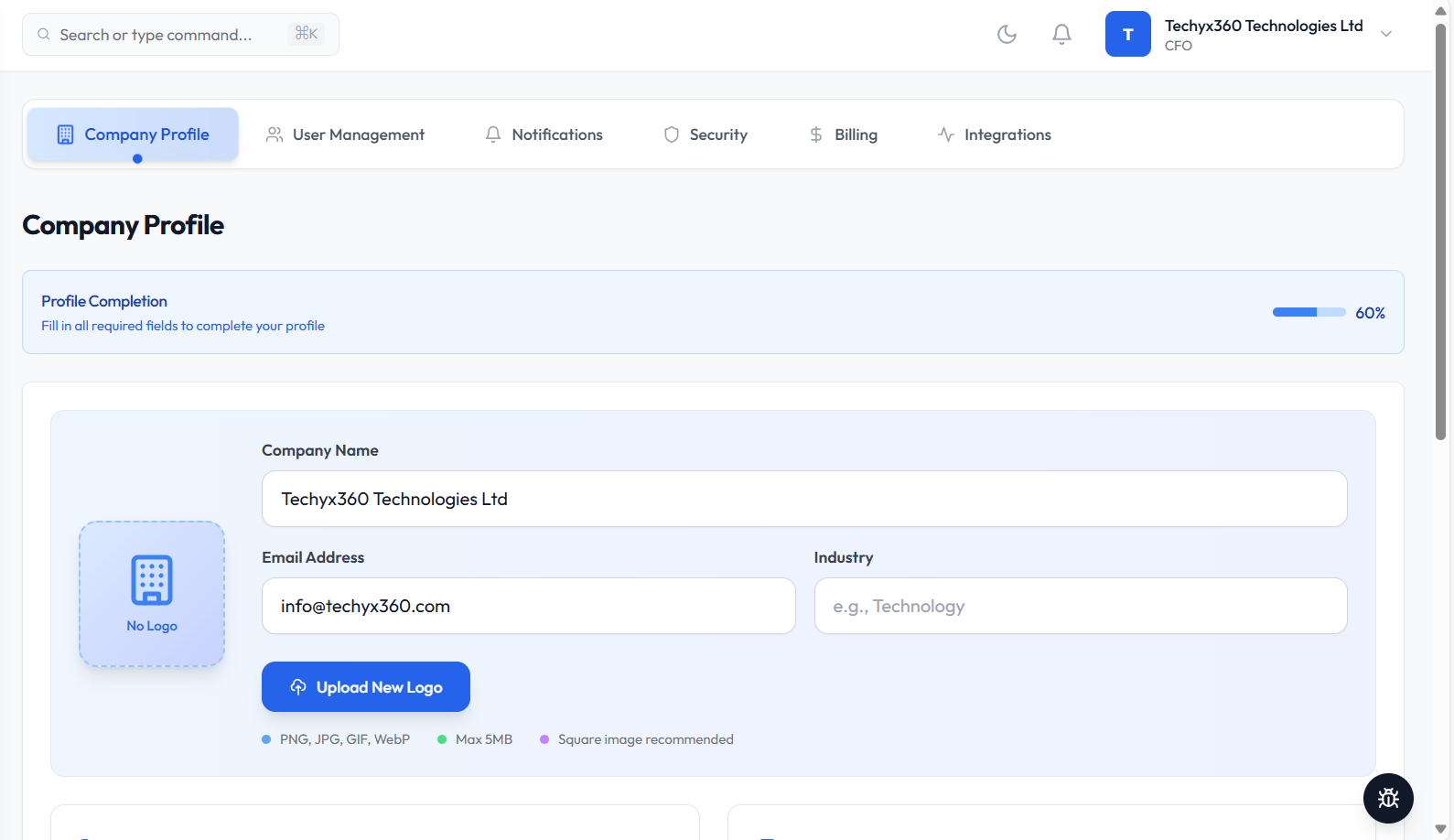The height and width of the screenshot is (840, 1454).
Task: Click the scroll down arrow on scrollbar
Action: tap(1440, 829)
